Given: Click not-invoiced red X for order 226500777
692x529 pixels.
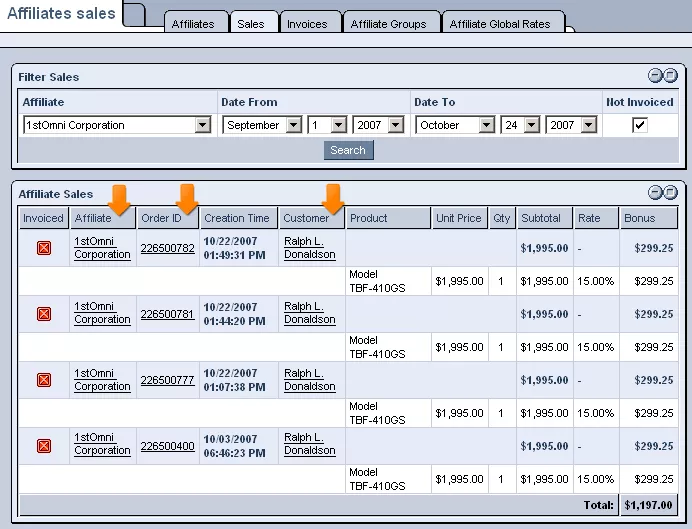Looking at the screenshot, I should 44,380.
